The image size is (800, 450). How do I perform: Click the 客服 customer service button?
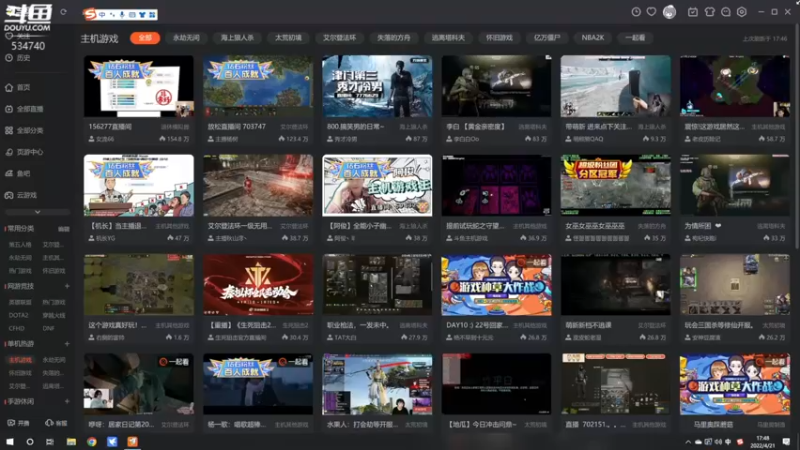56,423
